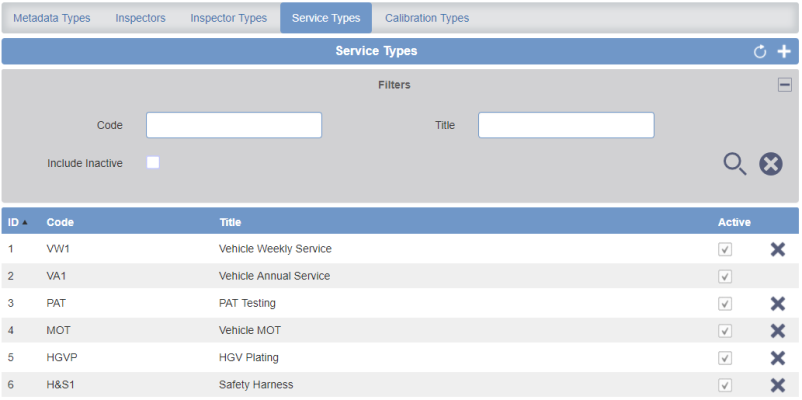Select the HGVP code cell
This screenshot has width=802, height=400.
point(62,358)
